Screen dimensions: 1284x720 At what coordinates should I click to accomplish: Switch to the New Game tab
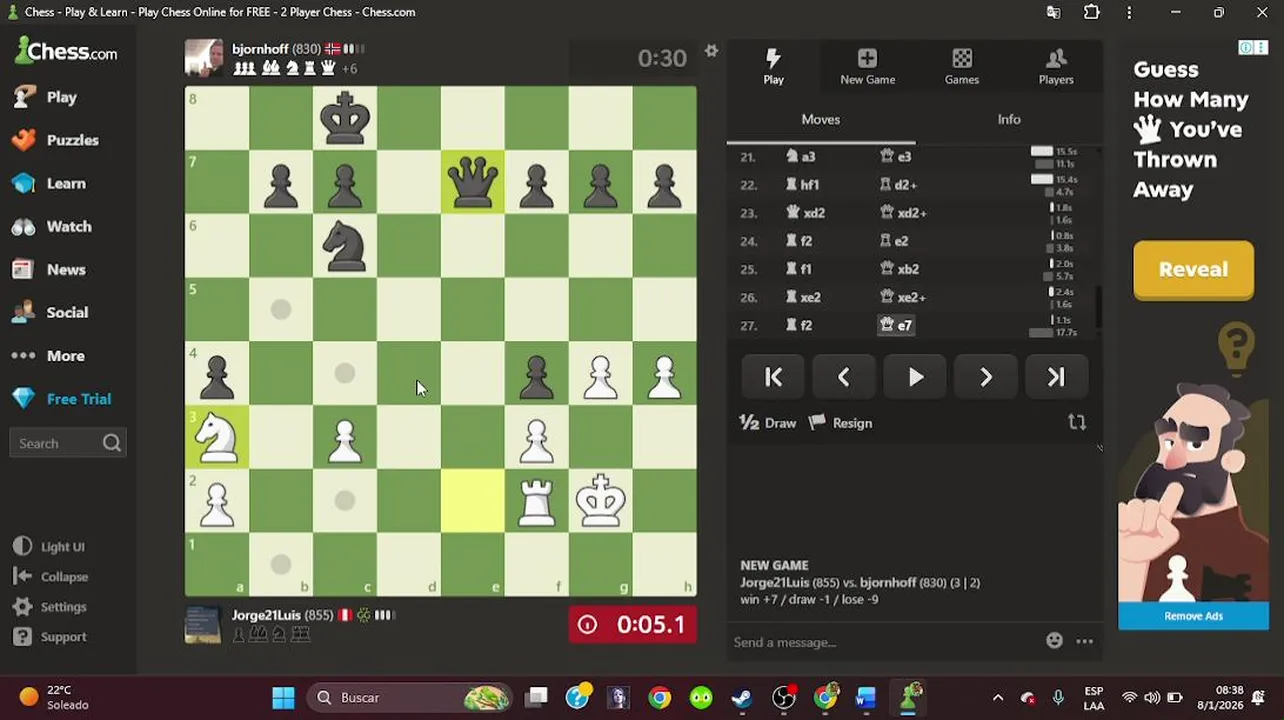[x=867, y=66]
